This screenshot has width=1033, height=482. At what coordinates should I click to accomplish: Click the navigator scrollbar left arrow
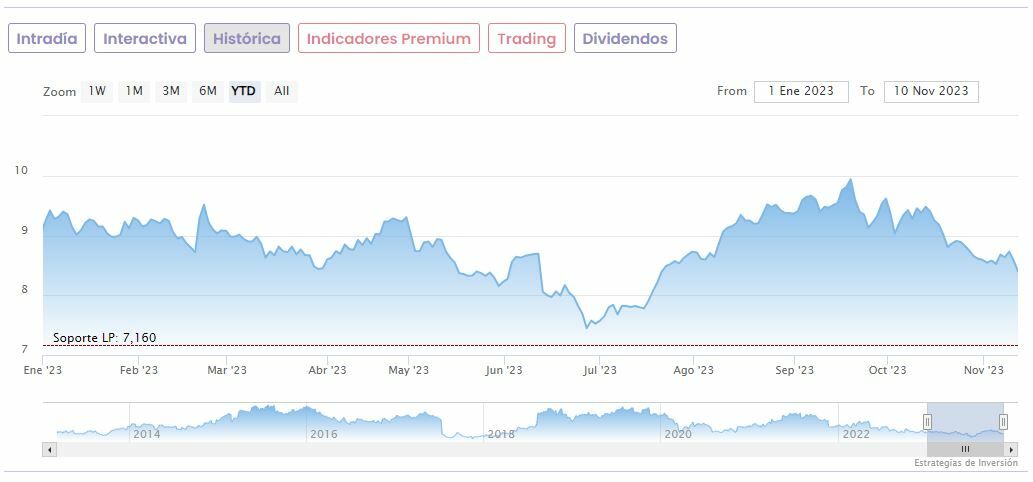point(48,450)
